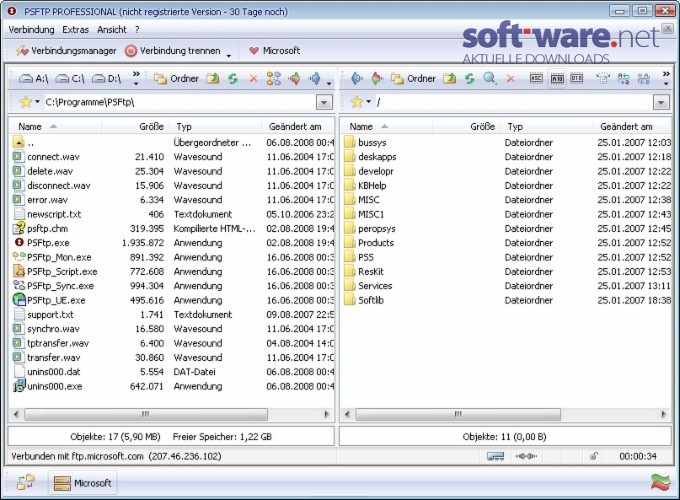
Task: Expand dropdown arrow next to Verbindung trennen
Action: [x=229, y=56]
